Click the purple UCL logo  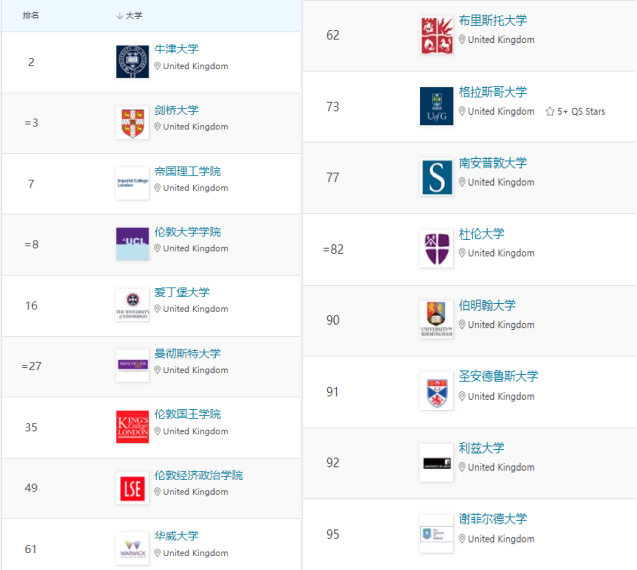[x=132, y=244]
